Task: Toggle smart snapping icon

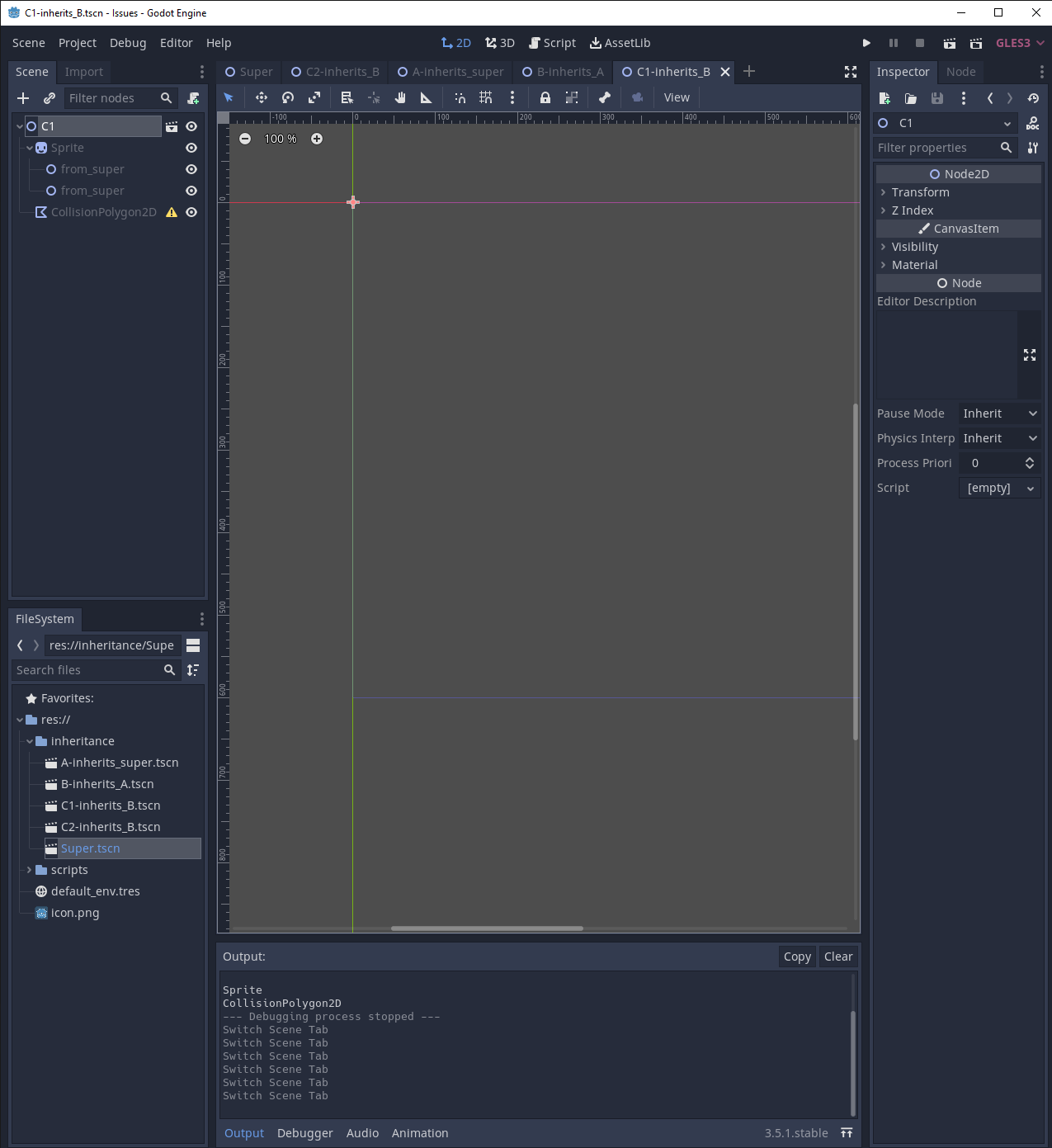Action: (460, 97)
